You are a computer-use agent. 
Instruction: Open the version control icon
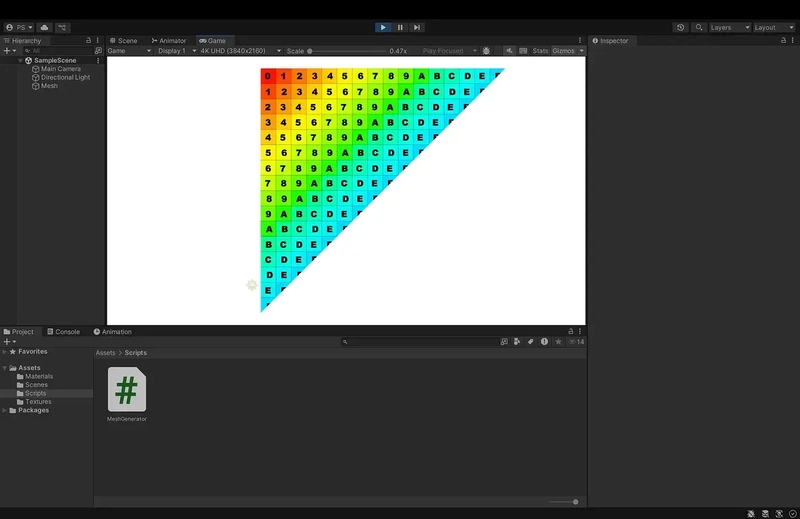pos(63,27)
